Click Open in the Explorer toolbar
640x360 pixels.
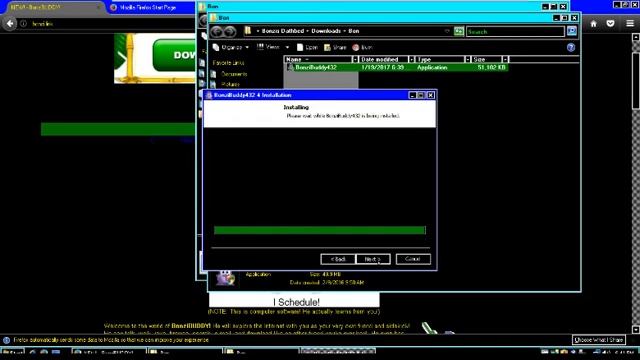coord(307,47)
